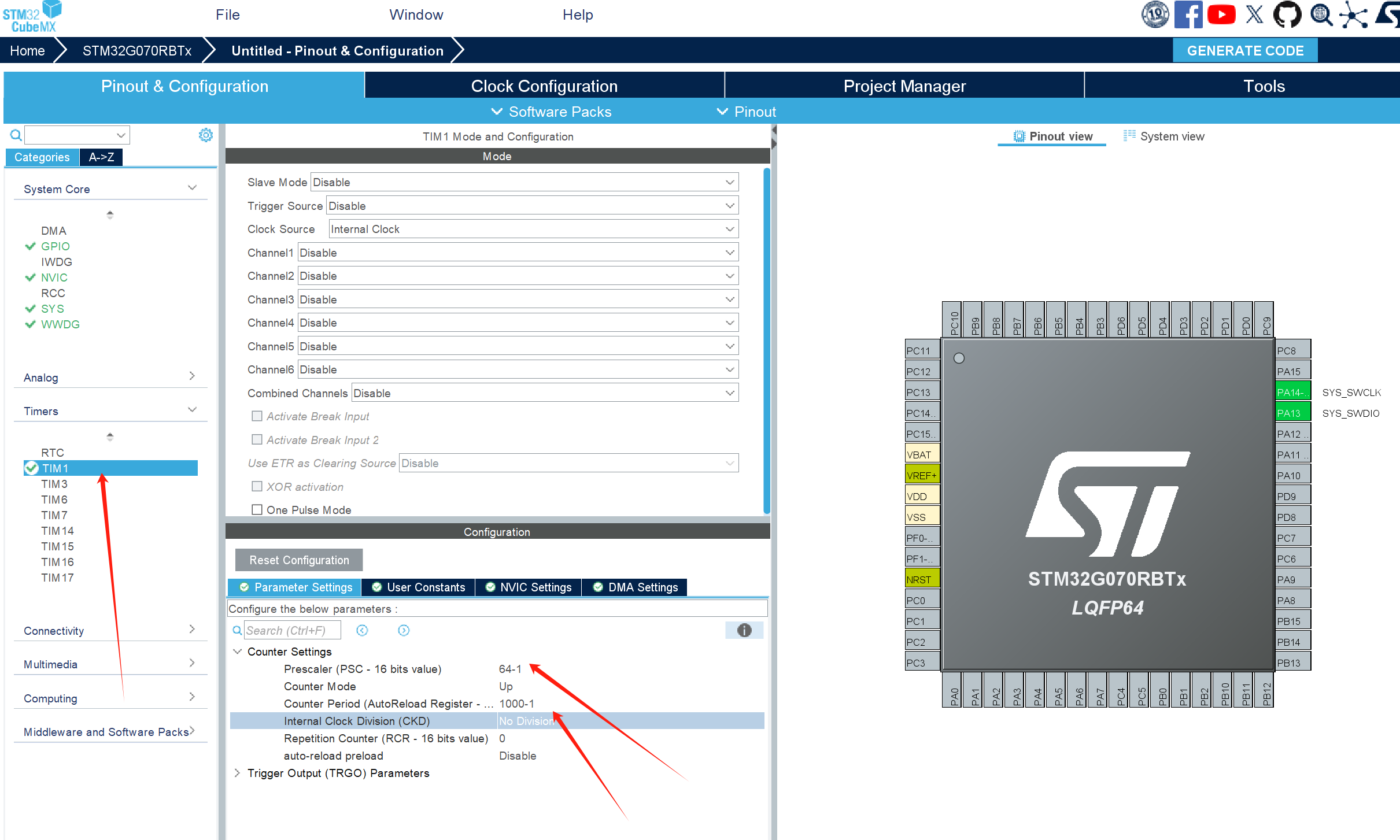Open Channel1 mode dropdown

(518, 253)
